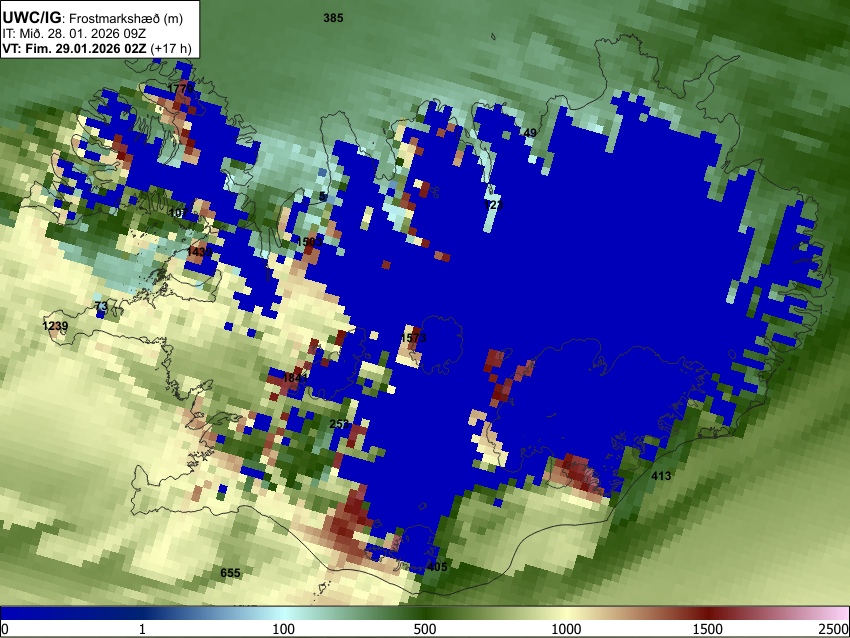Click the color scale label 500
Viewport: 850px width, 638px height.
click(x=425, y=629)
